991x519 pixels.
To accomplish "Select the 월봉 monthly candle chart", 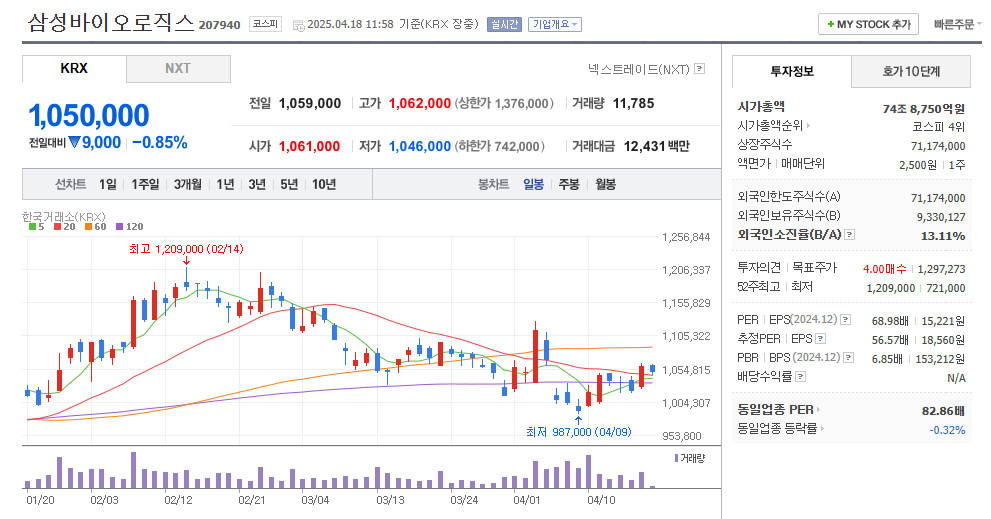I will coord(605,184).
